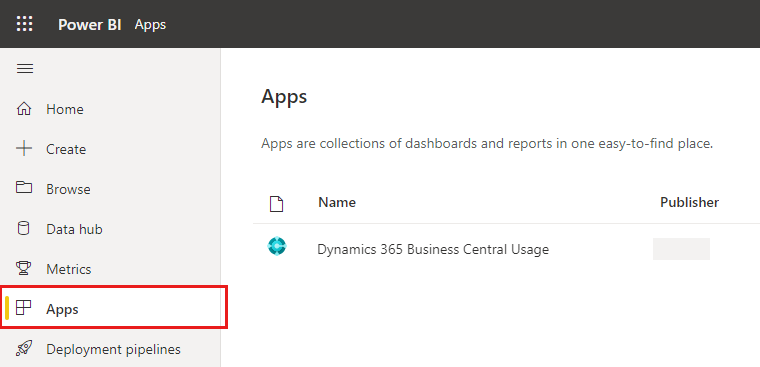Click the Data hub cylinder icon
Viewport: 760px width, 367px height.
pyautogui.click(x=23, y=228)
